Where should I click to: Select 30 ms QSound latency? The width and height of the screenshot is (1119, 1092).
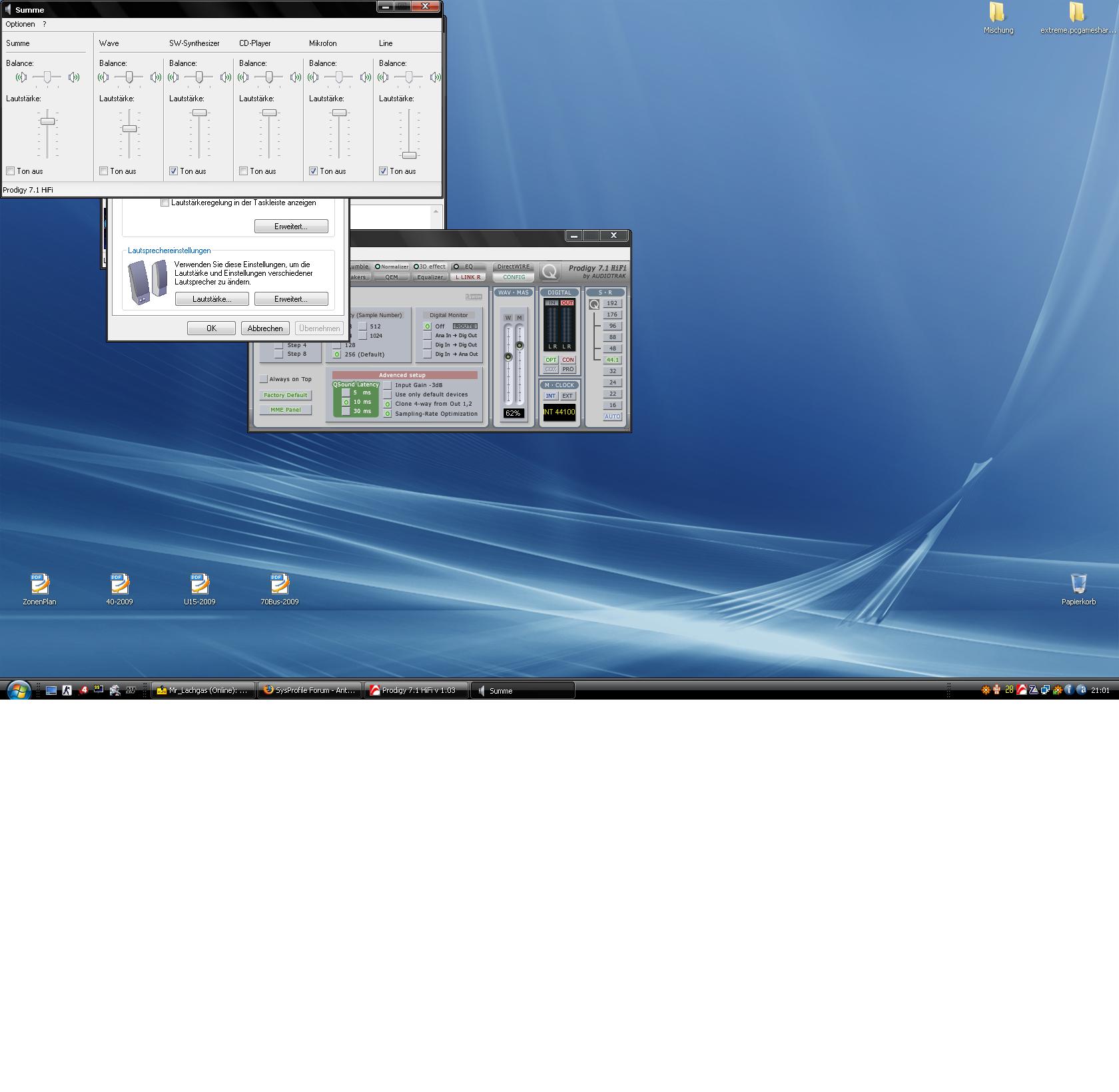tap(346, 411)
